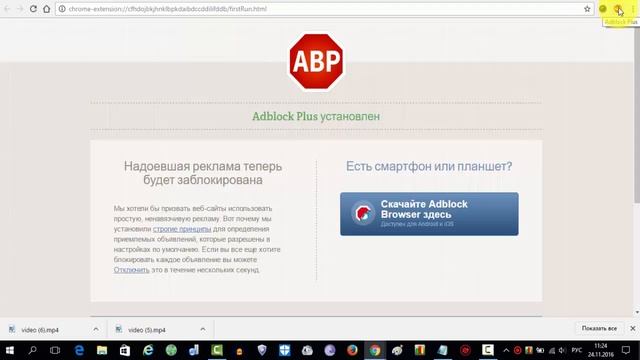Screen dimensions: 640x360
Task: Bookmark this page with the star icon
Action: pos(587,9)
